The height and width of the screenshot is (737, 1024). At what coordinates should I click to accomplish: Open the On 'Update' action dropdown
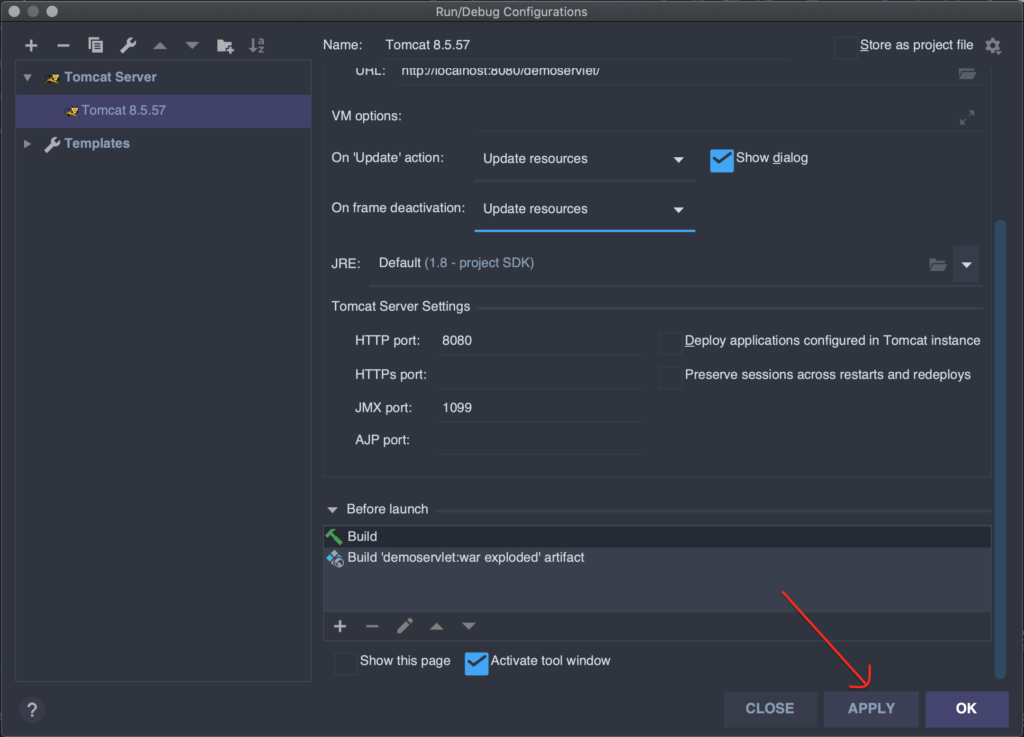(584, 159)
